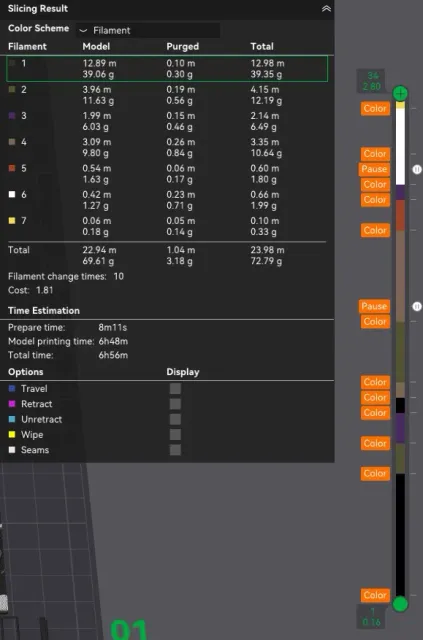Click the Travel option label
Screen dimensions: 423x640
pos(34,389)
